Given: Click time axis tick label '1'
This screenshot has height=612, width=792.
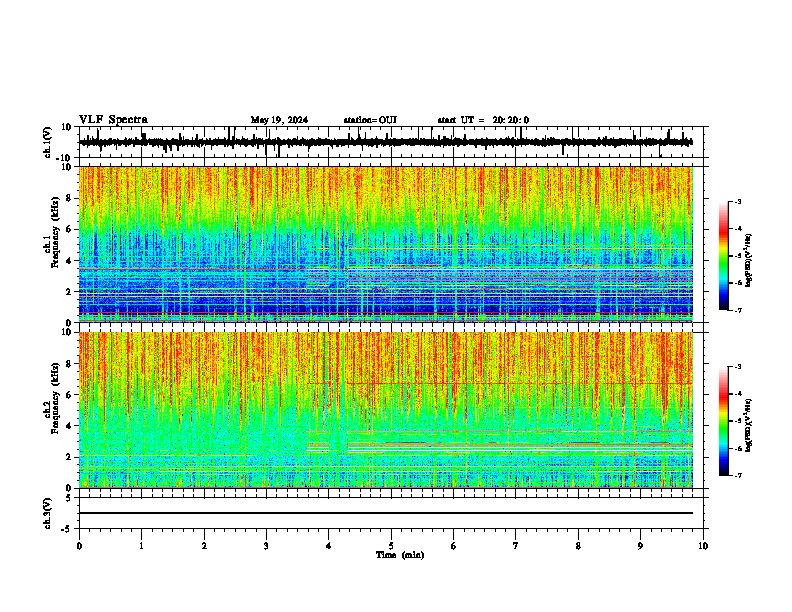Looking at the screenshot, I should pyautogui.click(x=141, y=546).
